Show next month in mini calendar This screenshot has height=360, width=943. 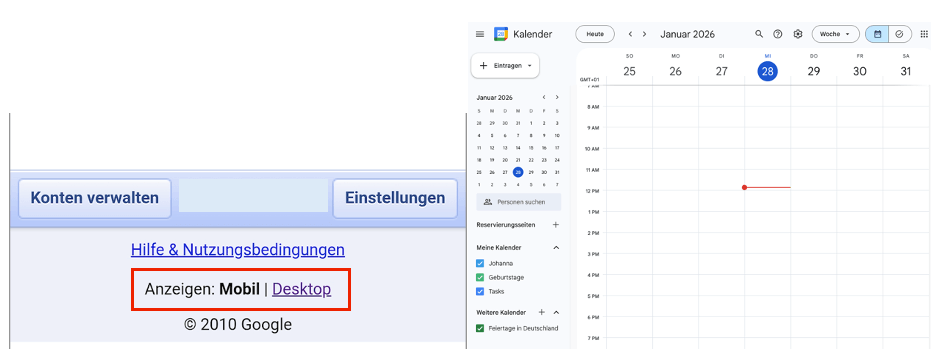tap(557, 97)
